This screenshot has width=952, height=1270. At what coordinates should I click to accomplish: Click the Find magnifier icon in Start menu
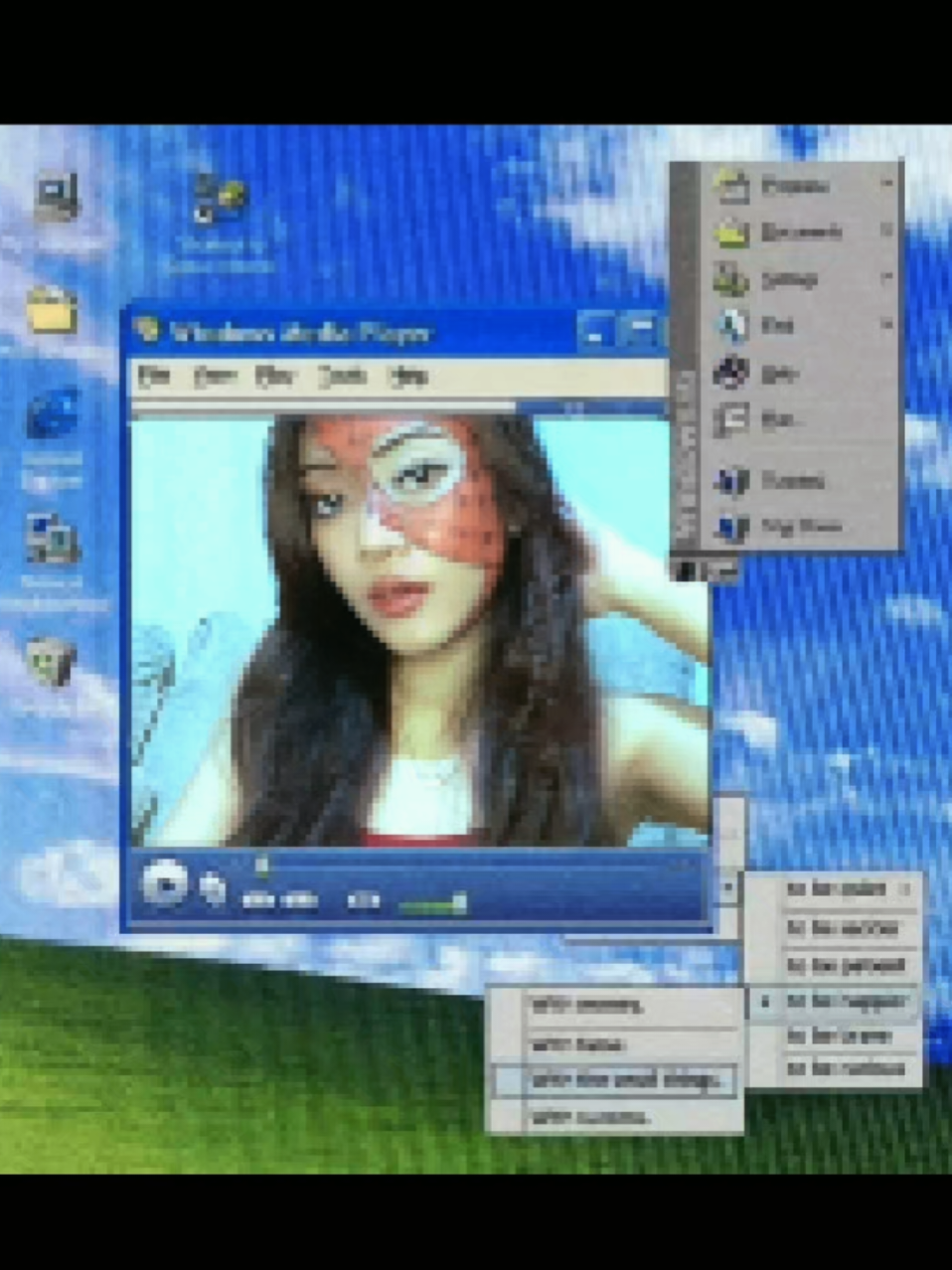(732, 326)
